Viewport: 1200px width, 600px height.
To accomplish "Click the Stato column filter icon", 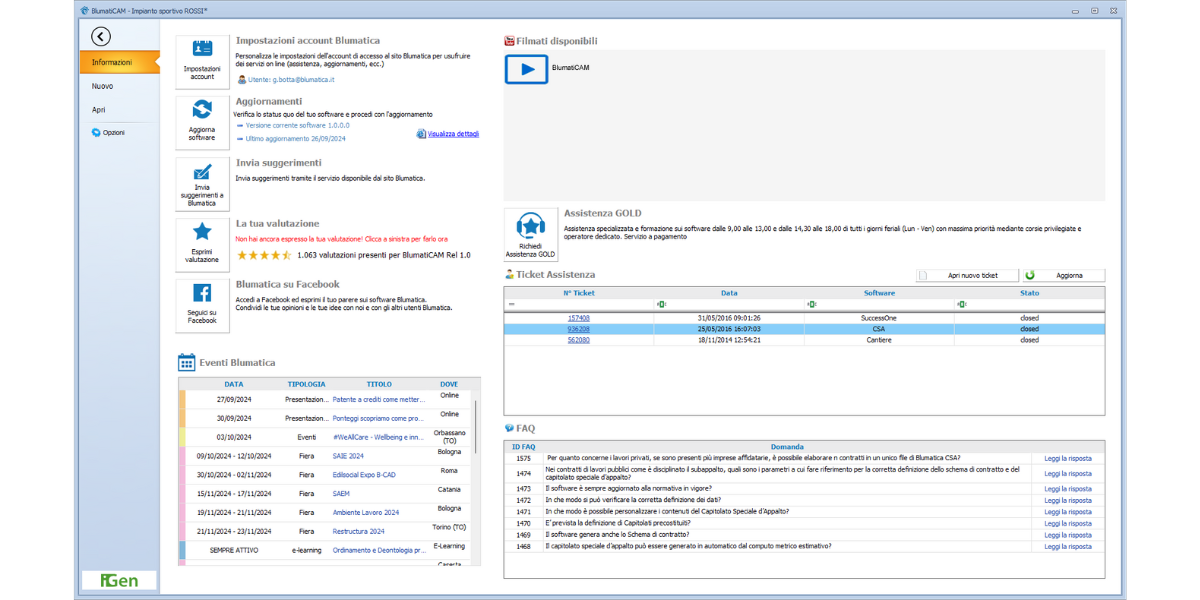I will tap(961, 304).
